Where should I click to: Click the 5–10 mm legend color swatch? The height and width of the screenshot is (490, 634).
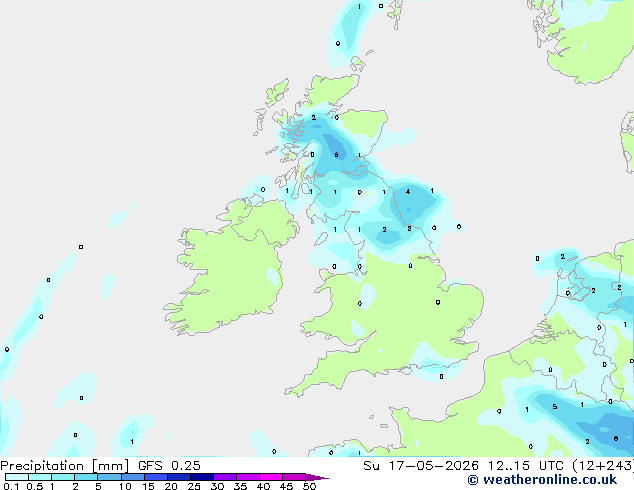tap(109, 477)
